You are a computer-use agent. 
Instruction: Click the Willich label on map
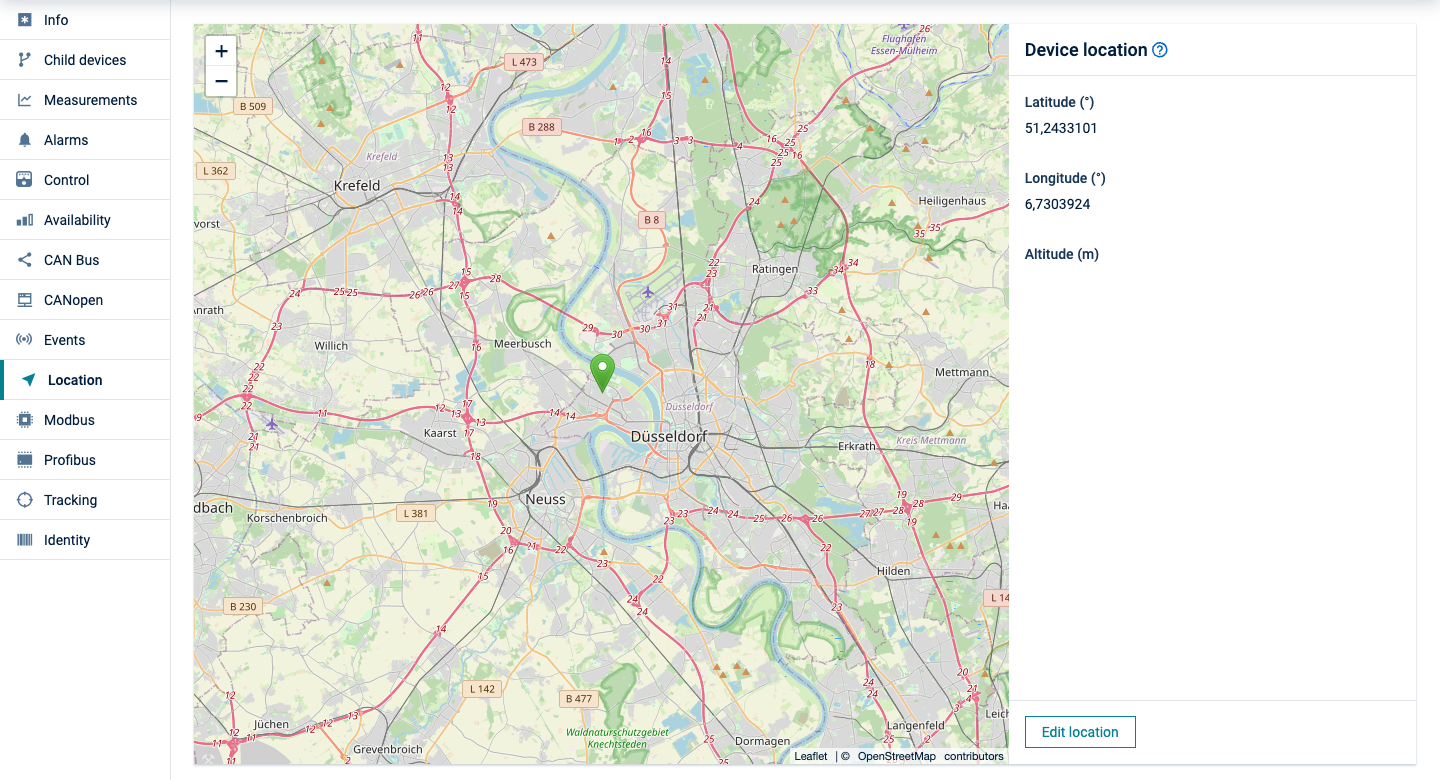tap(331, 346)
